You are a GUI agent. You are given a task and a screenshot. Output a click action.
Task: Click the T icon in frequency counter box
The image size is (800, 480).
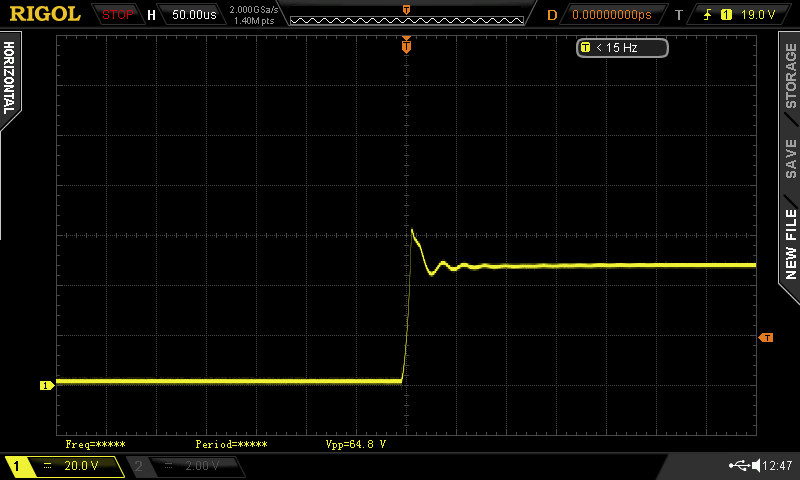pos(585,47)
